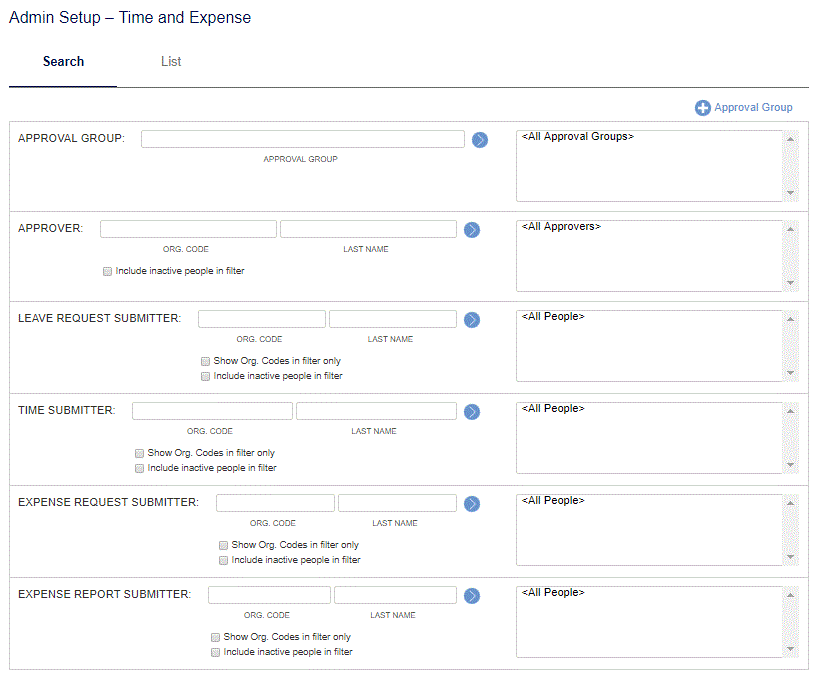
Task: Click the plus icon to add Approval Group
Action: click(x=702, y=108)
